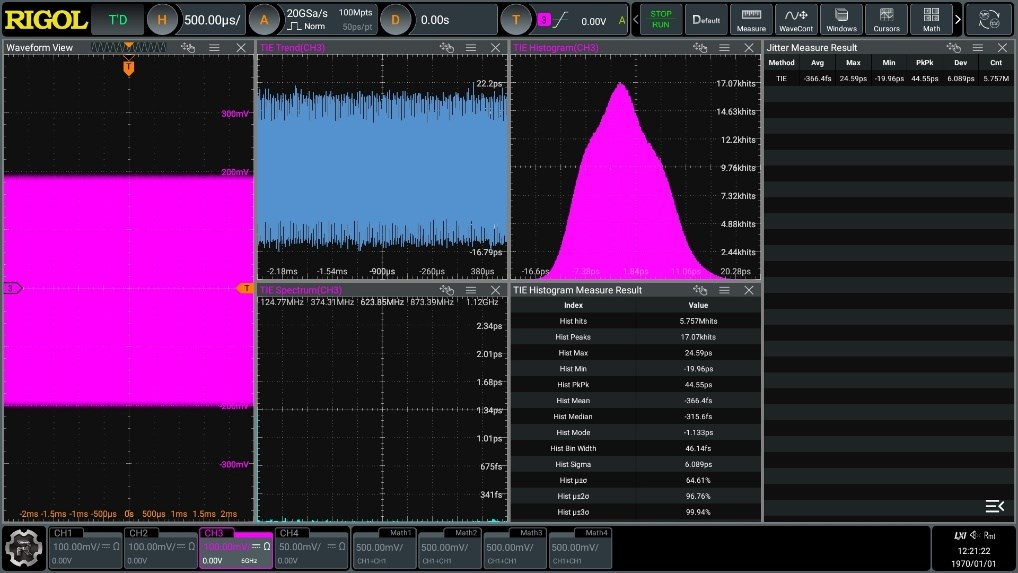This screenshot has height=573, width=1018.
Task: Open TIE Histogram Measure Result panel menu
Action: [x=724, y=290]
